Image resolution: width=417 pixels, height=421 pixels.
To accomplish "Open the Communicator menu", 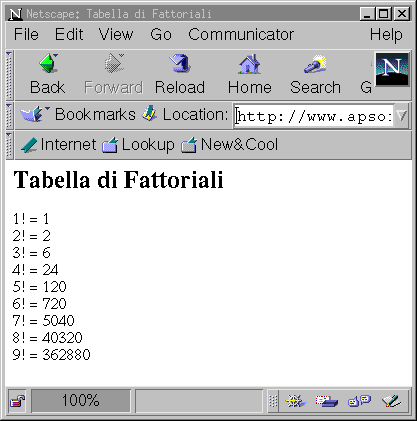I will pyautogui.click(x=241, y=34).
